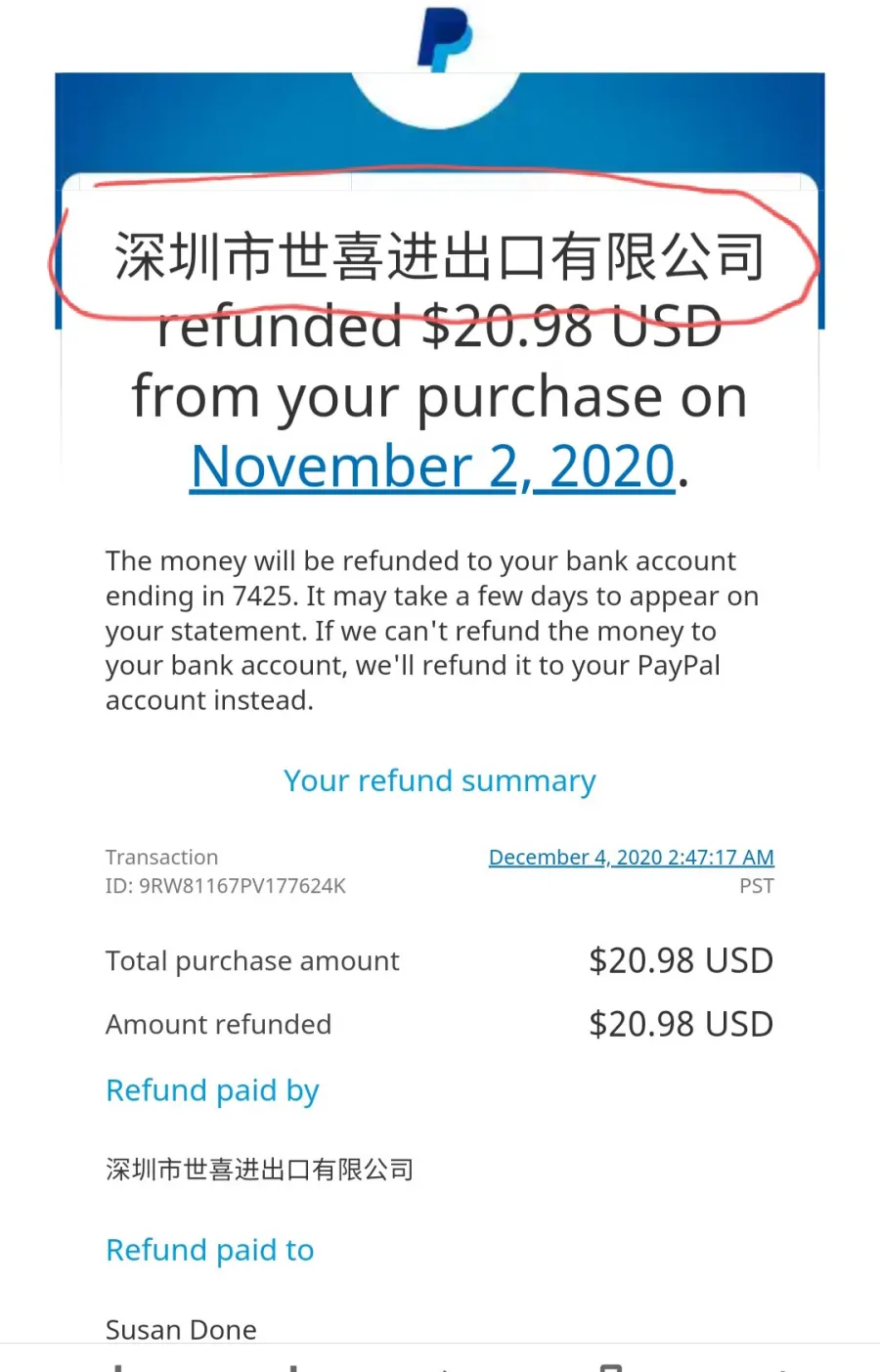Click the PST timezone label

(757, 886)
